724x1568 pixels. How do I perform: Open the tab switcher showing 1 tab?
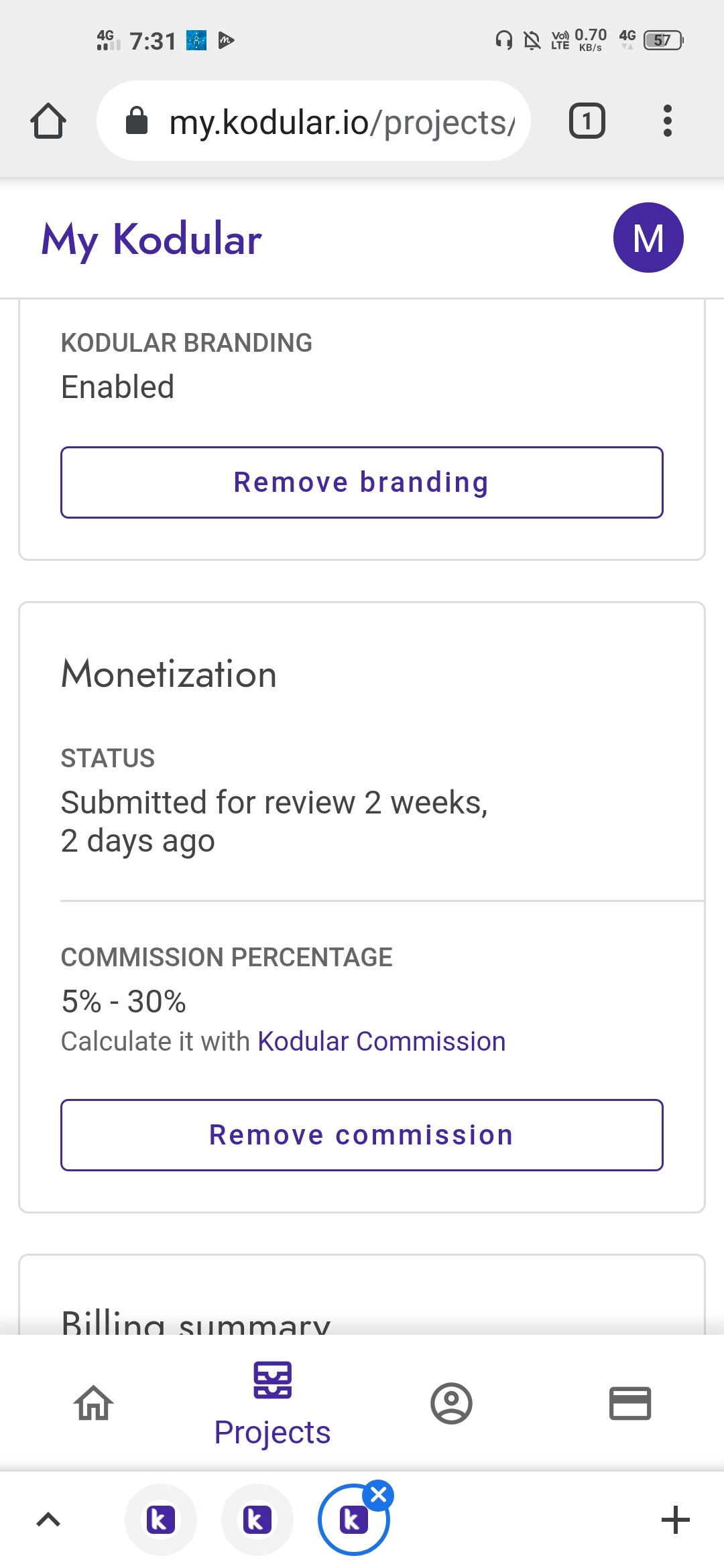click(x=587, y=121)
